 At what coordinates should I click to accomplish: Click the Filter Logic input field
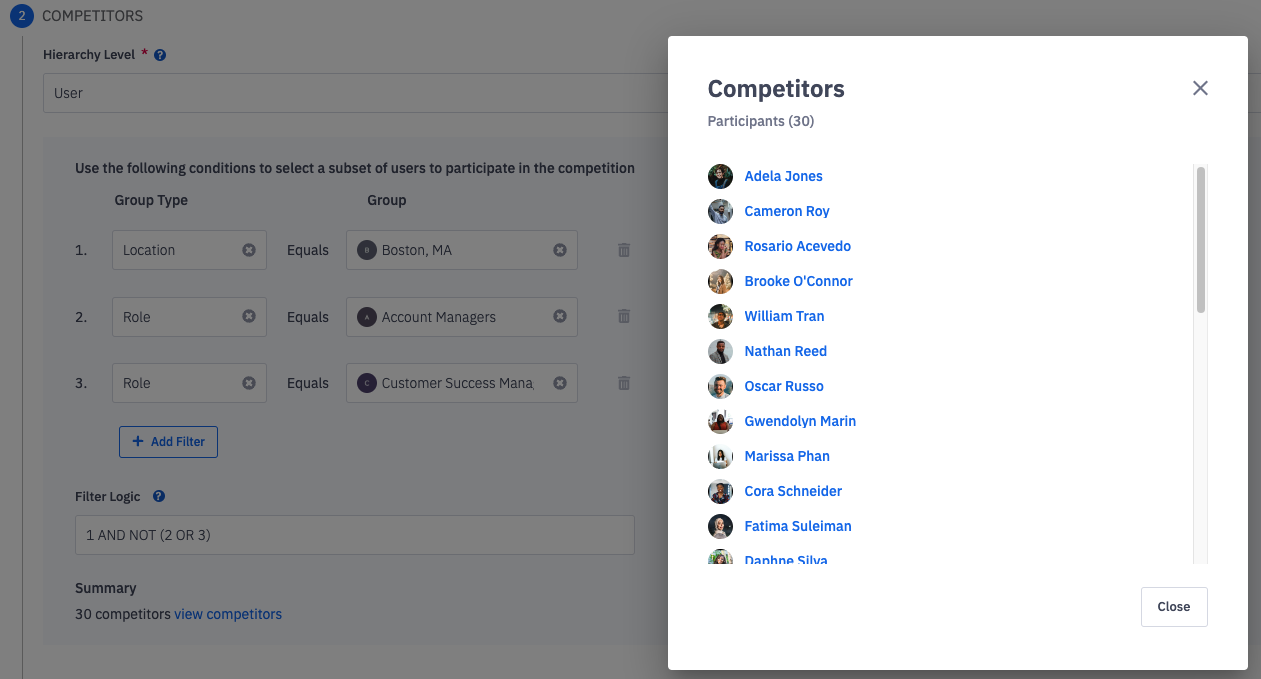click(354, 535)
